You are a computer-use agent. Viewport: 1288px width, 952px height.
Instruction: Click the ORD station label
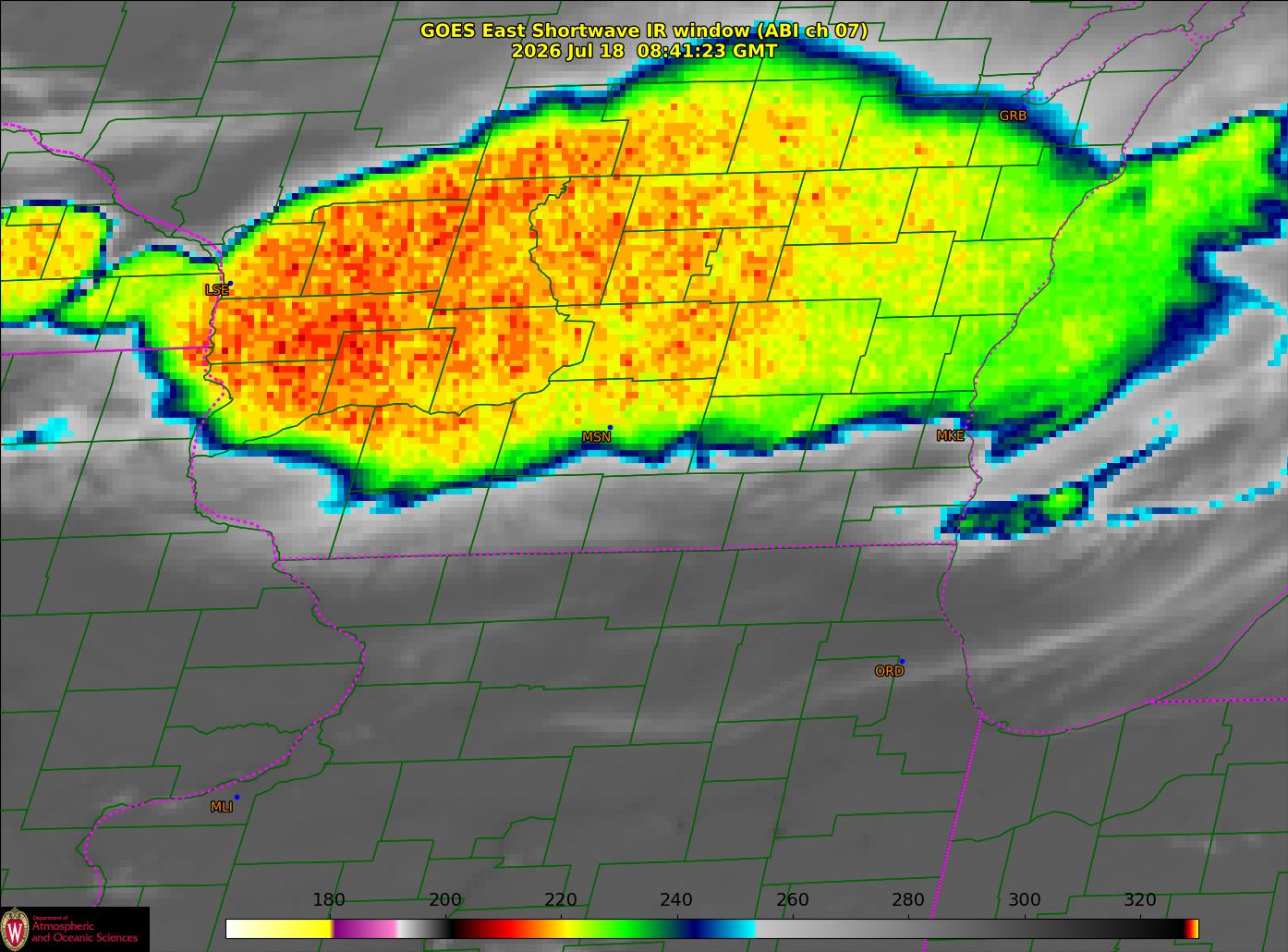(x=889, y=672)
